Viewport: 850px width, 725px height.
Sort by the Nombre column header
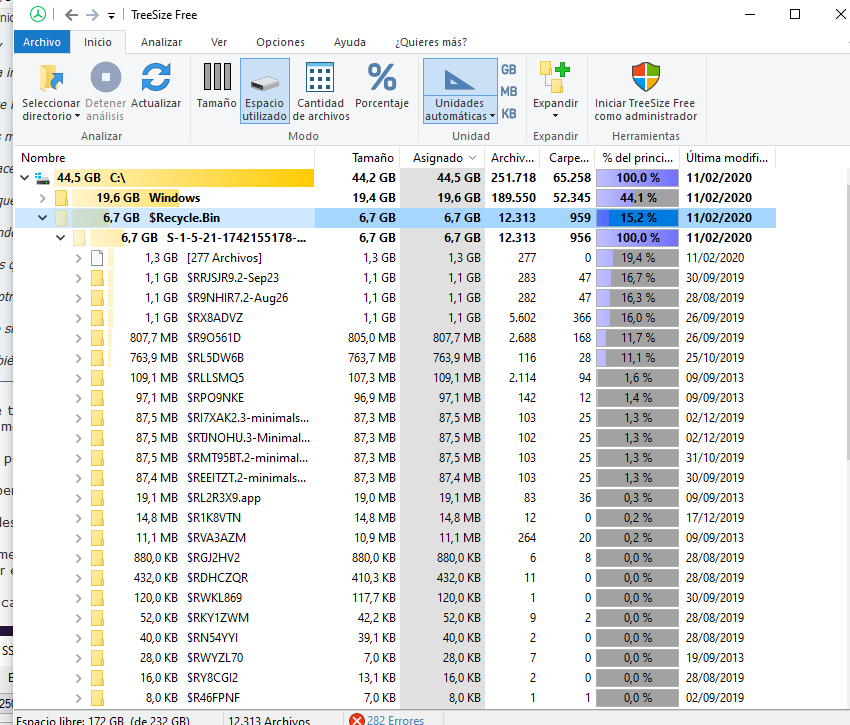click(164, 158)
